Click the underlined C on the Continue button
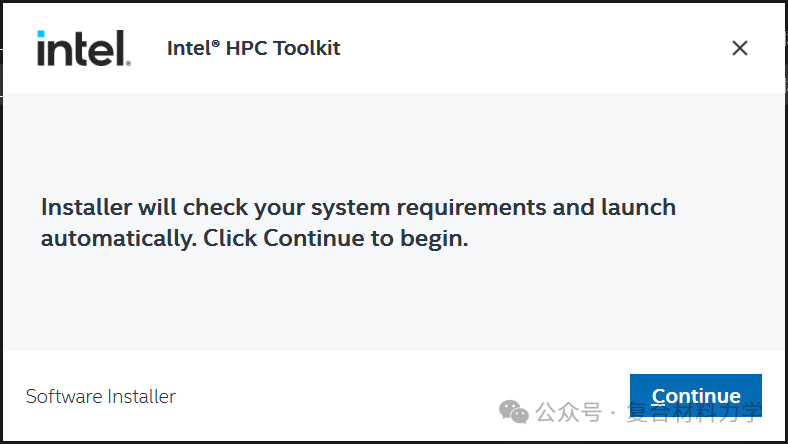Viewport: 788px width, 444px height. 658,396
